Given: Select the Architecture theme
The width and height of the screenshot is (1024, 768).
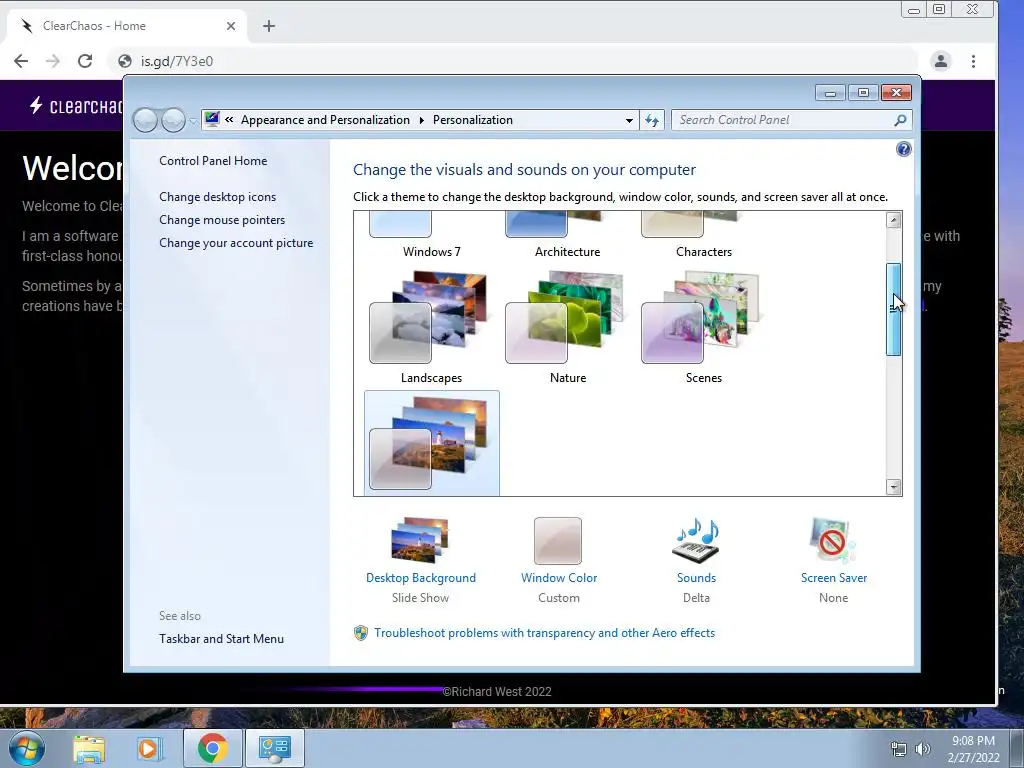Looking at the screenshot, I should pos(568,236).
